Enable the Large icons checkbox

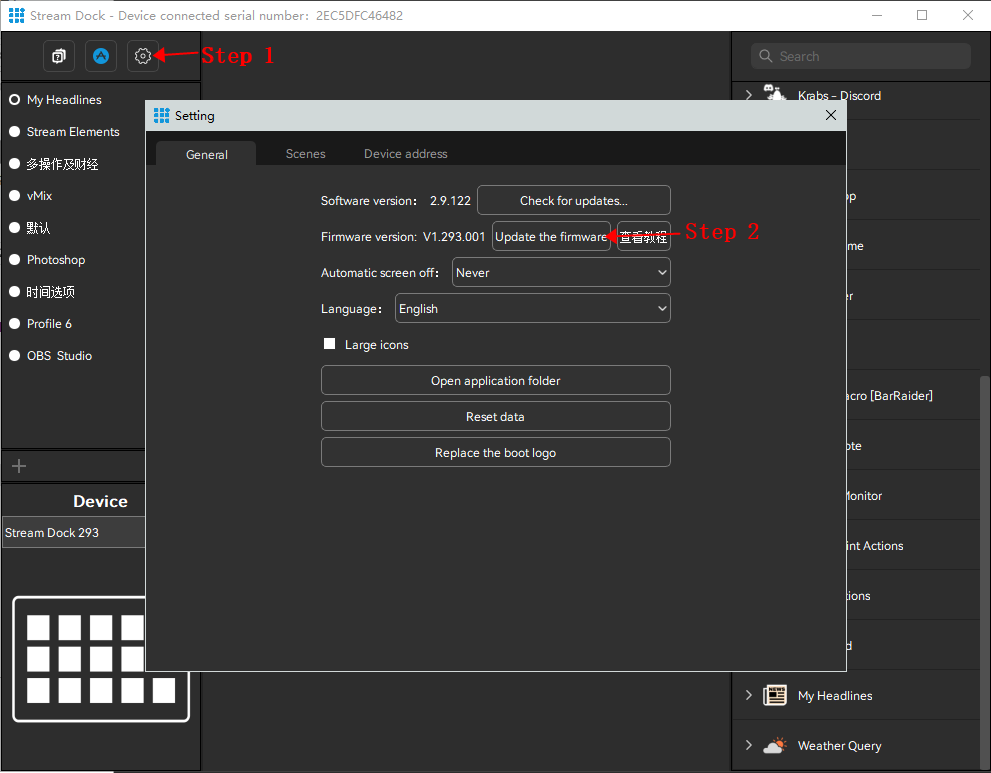[329, 344]
